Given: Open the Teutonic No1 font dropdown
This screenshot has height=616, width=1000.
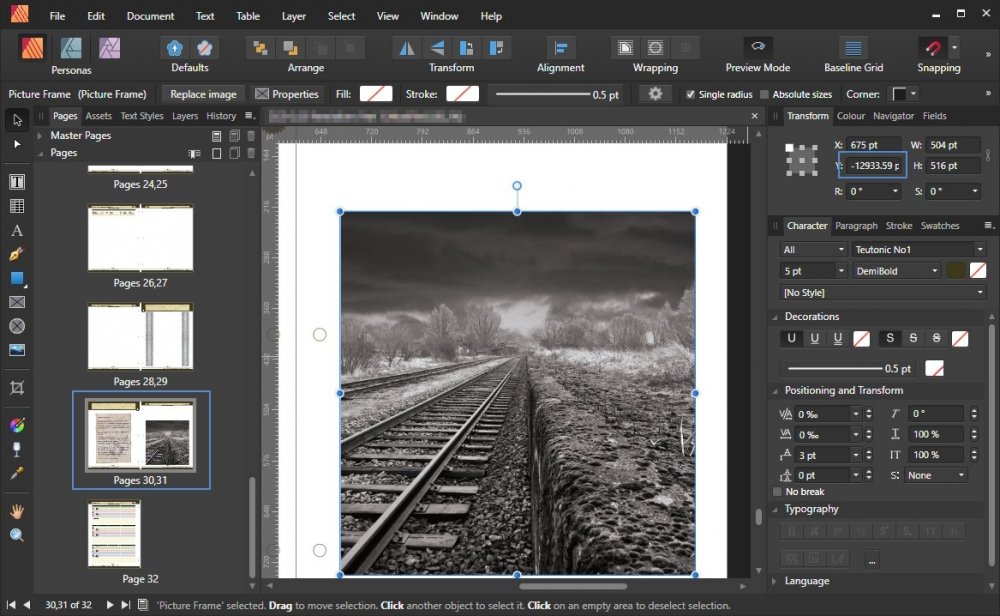Looking at the screenshot, I should click(919, 249).
